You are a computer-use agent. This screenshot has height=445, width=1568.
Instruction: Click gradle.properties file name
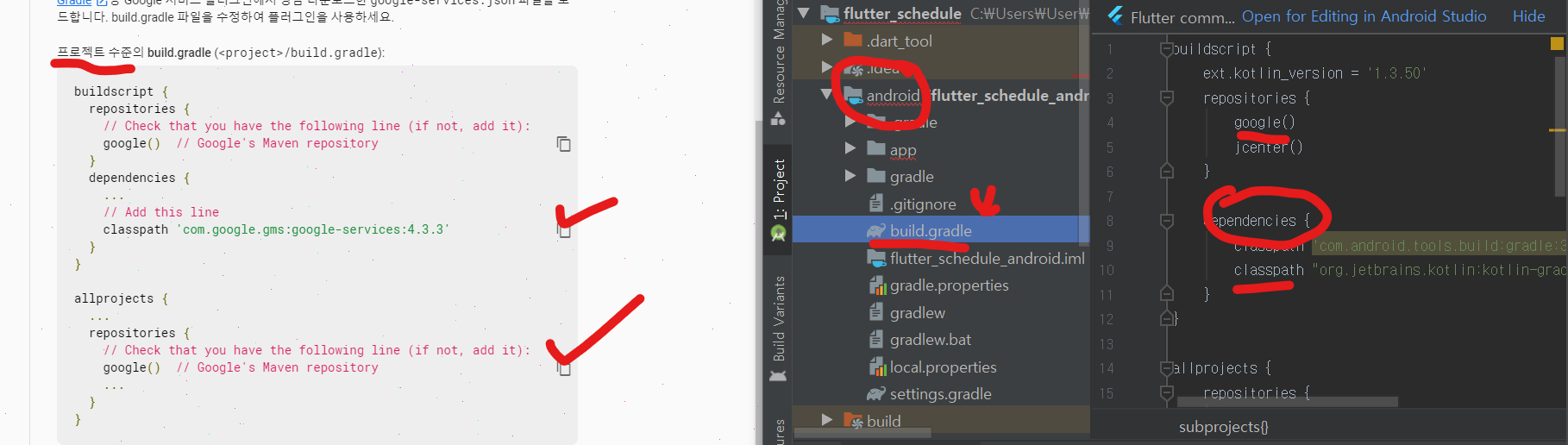[949, 285]
